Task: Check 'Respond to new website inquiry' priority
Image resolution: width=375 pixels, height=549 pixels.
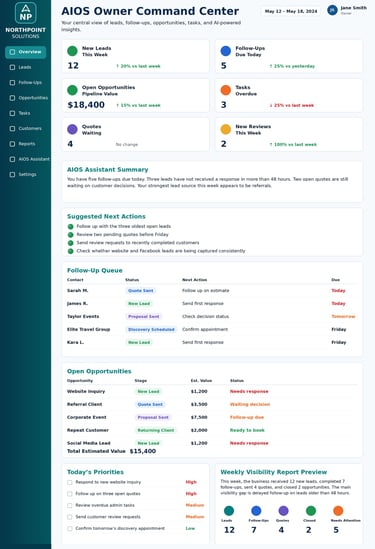Action: pos(70,482)
